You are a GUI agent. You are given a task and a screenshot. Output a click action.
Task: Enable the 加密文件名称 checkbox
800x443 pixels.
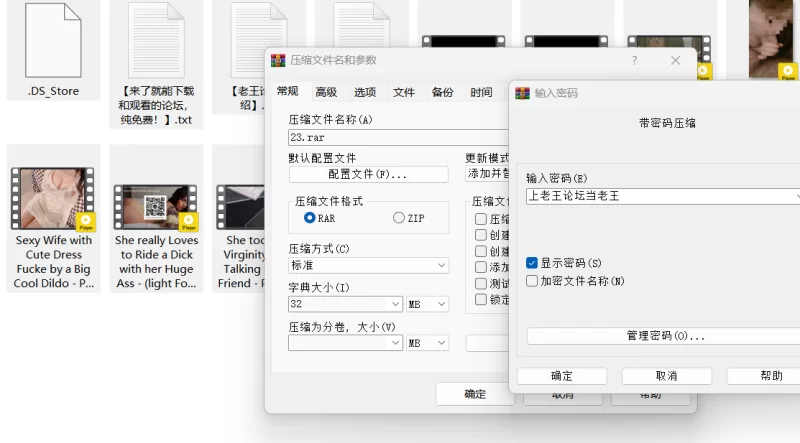[532, 281]
